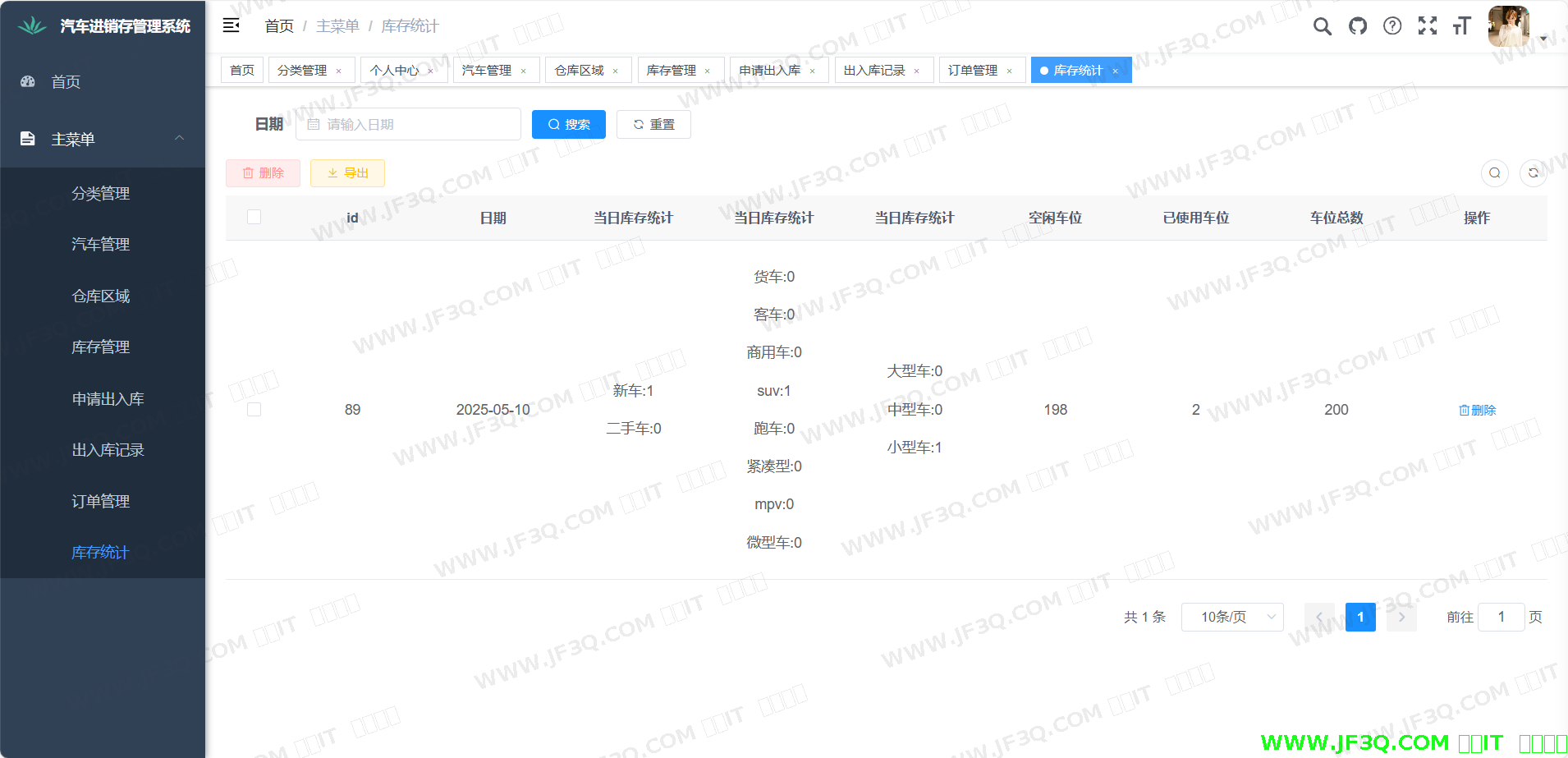The height and width of the screenshot is (758, 1568).
Task: Open the help question mark icon
Action: click(x=1392, y=26)
